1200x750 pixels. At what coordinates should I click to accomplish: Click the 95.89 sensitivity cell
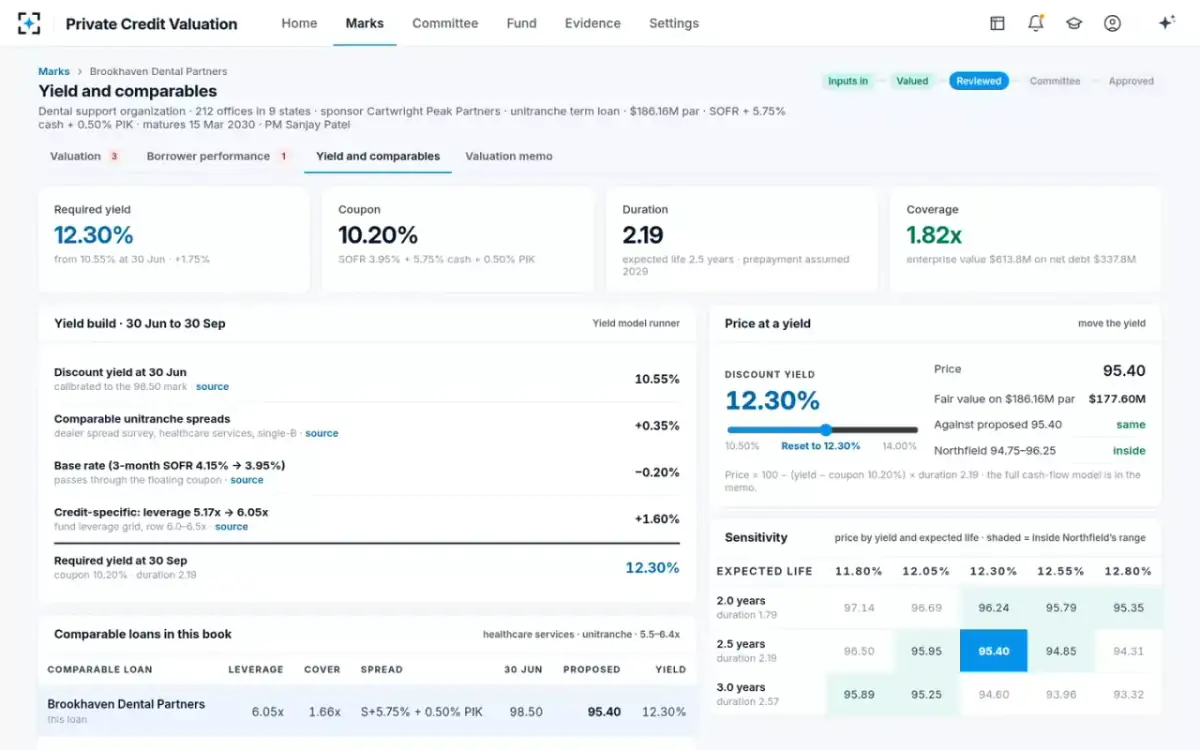(x=859, y=695)
